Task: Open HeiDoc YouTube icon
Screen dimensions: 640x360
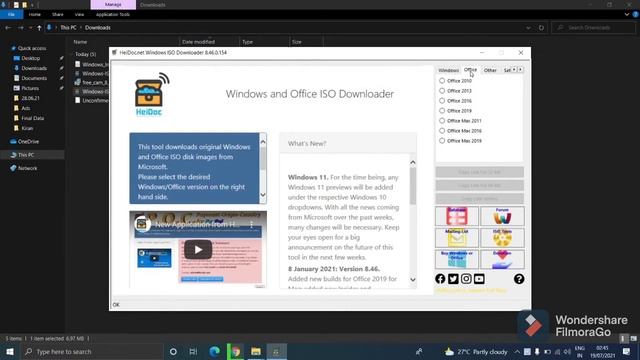Action: pyautogui.click(x=479, y=279)
